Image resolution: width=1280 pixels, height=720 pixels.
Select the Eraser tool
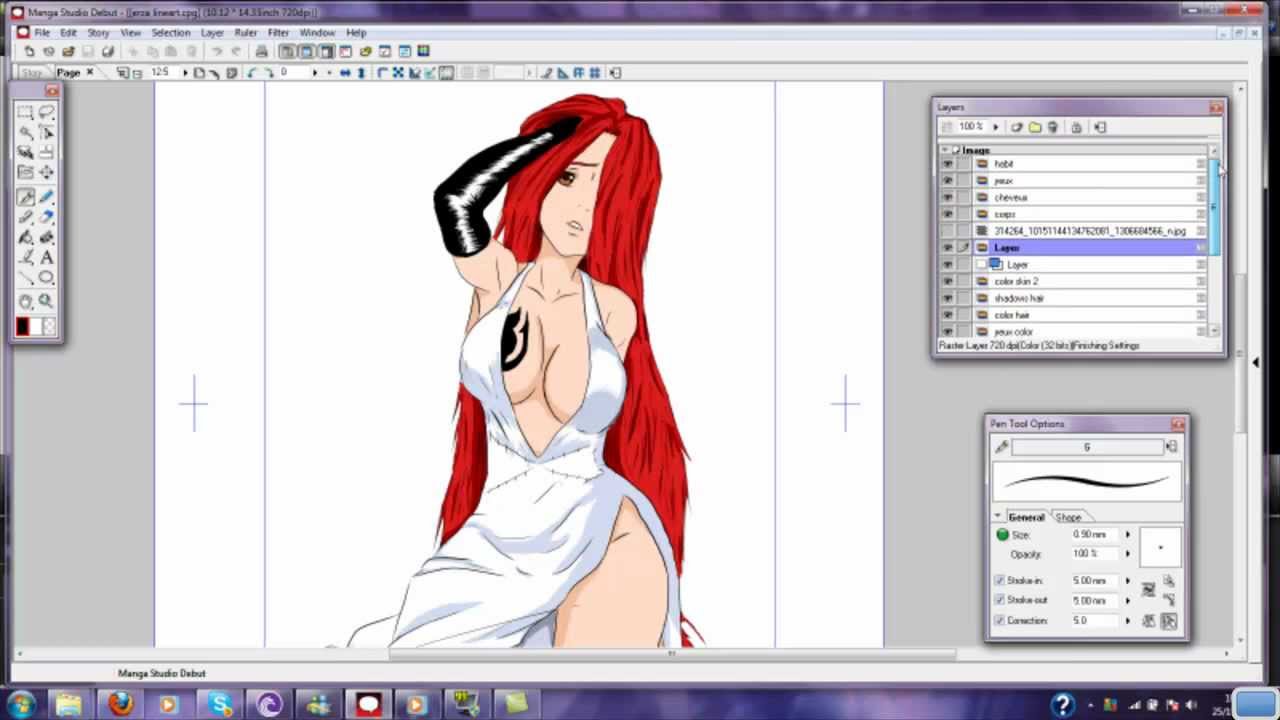tap(46, 217)
